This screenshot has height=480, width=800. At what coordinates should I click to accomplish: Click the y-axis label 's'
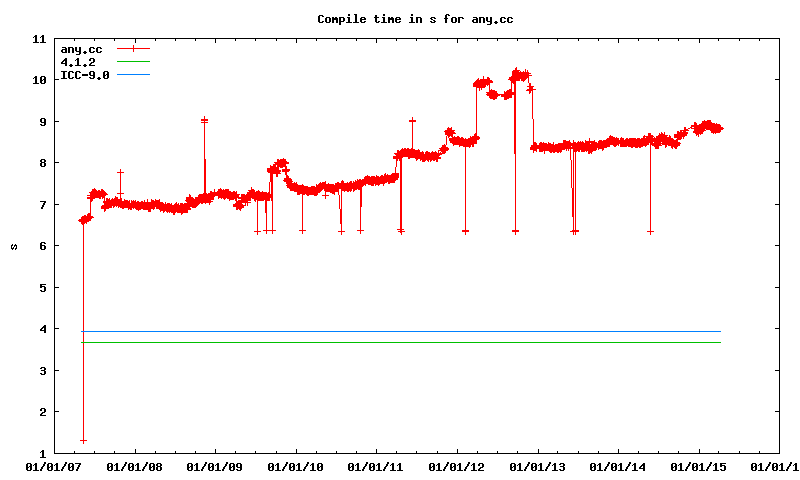[x=13, y=246]
